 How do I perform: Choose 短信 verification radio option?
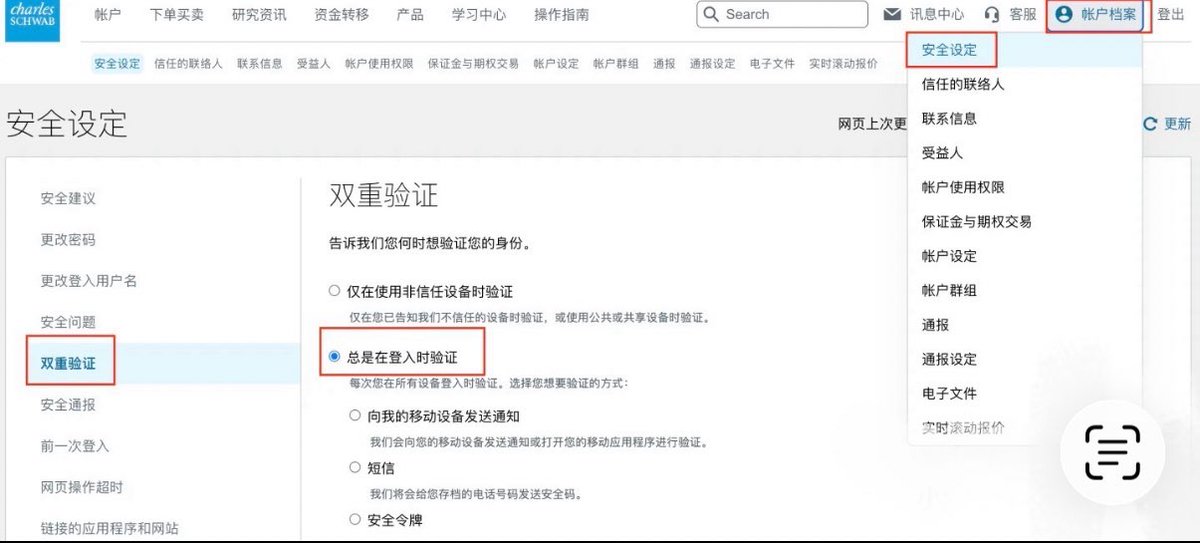coord(355,467)
